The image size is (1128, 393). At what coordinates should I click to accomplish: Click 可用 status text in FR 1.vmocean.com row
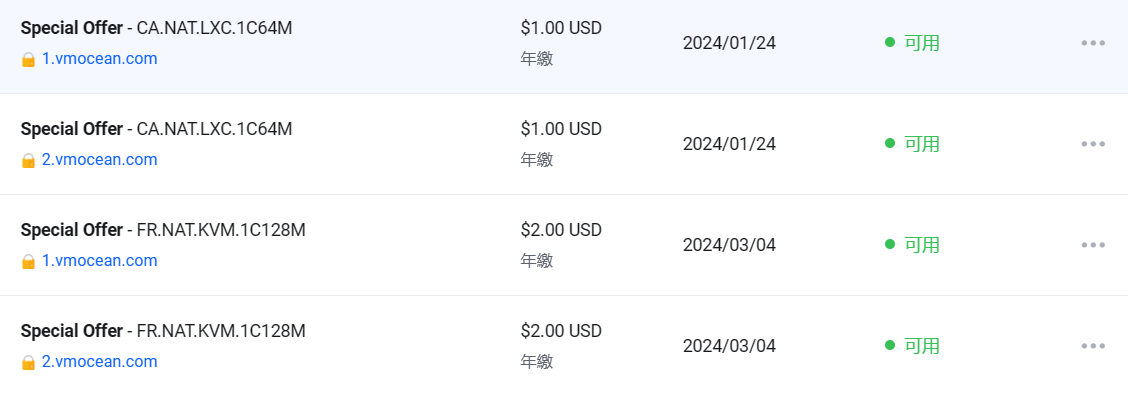coord(922,245)
